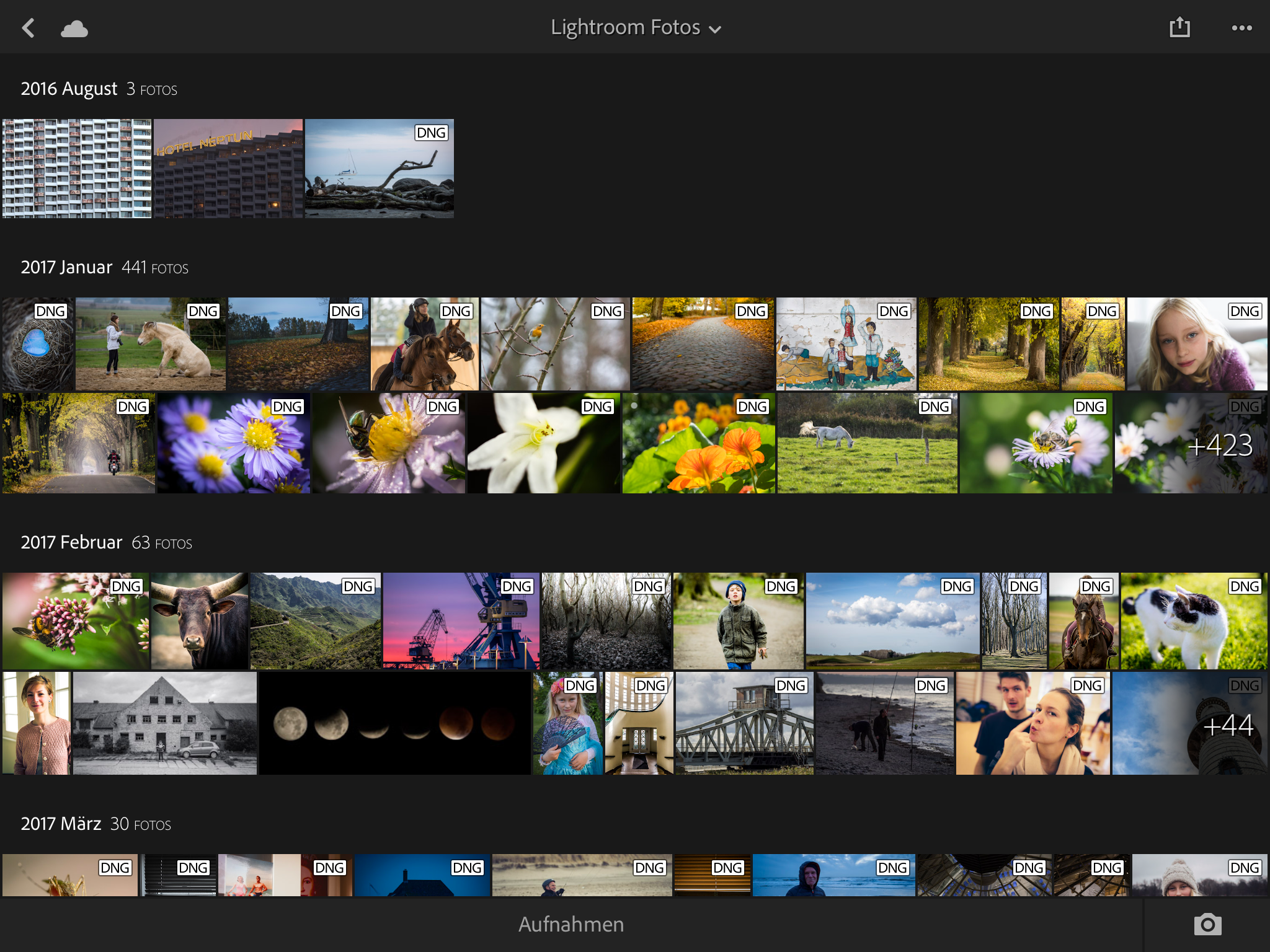The image size is (1270, 952).
Task: Open the cloud sync status icon
Action: tap(74, 29)
